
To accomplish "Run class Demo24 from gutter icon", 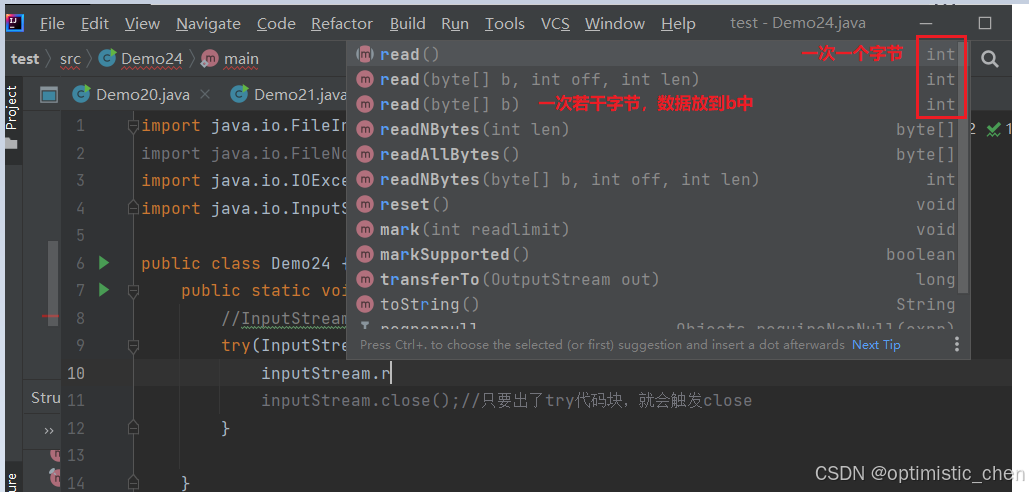I will click(x=104, y=263).
